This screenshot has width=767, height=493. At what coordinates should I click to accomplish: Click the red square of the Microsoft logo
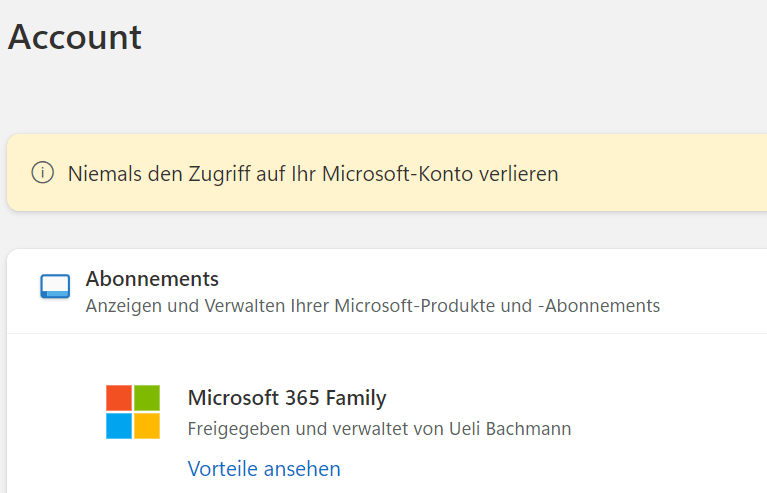(119, 398)
